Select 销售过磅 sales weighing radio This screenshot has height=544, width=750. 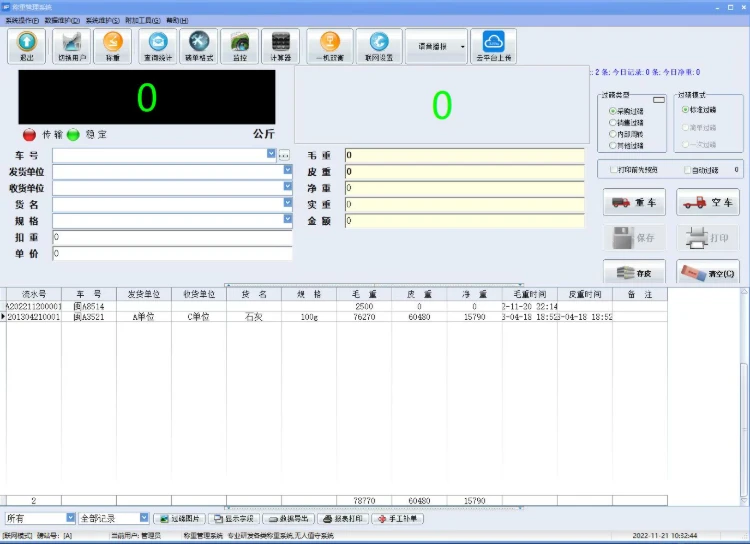[612, 122]
